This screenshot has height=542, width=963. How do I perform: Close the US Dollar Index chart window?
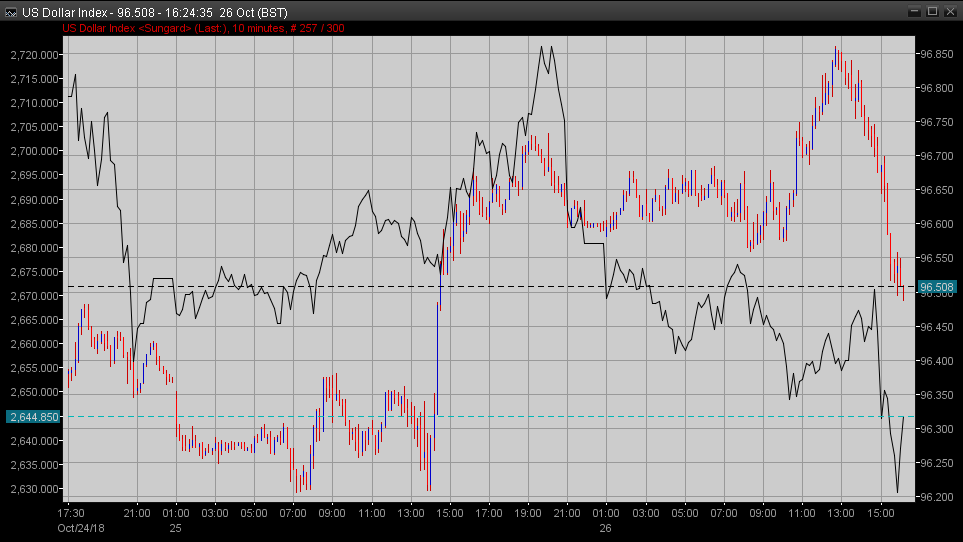pos(950,11)
